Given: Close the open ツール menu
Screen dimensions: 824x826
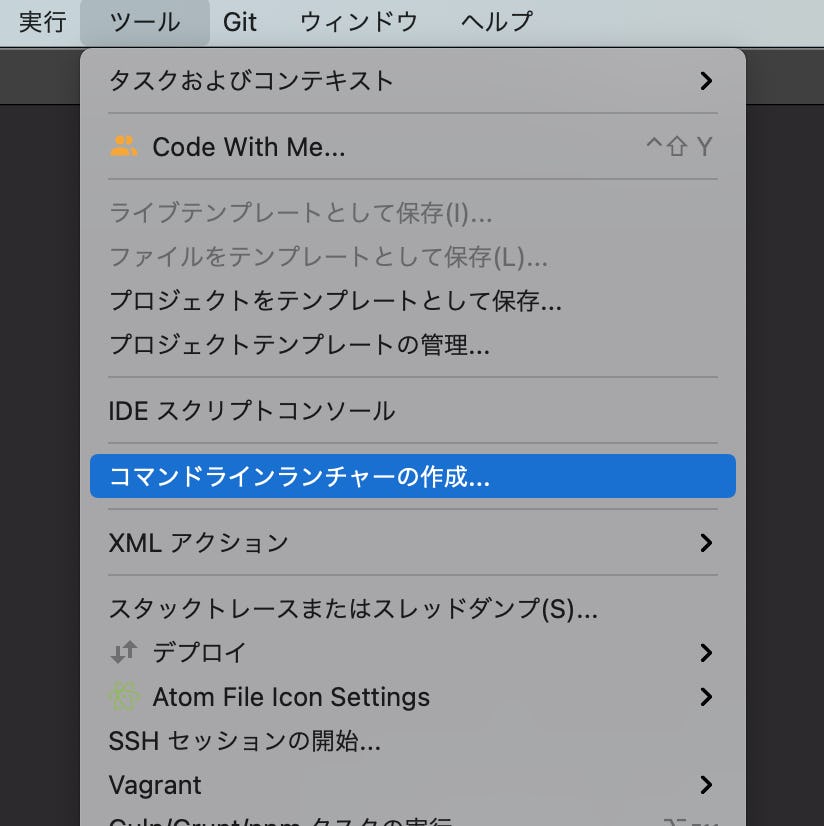Looking at the screenshot, I should [x=145, y=22].
